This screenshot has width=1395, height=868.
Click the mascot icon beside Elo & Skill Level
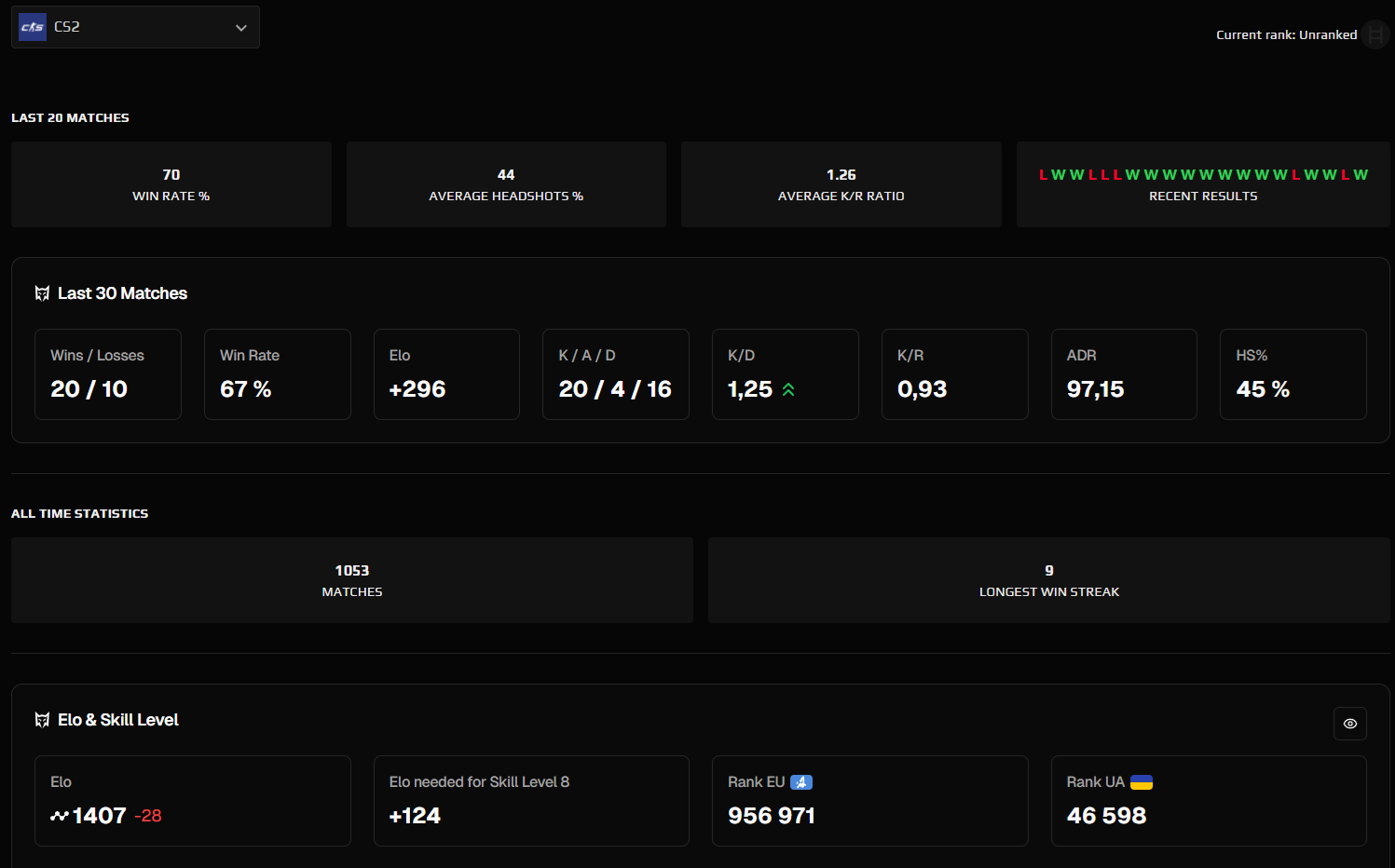(41, 719)
